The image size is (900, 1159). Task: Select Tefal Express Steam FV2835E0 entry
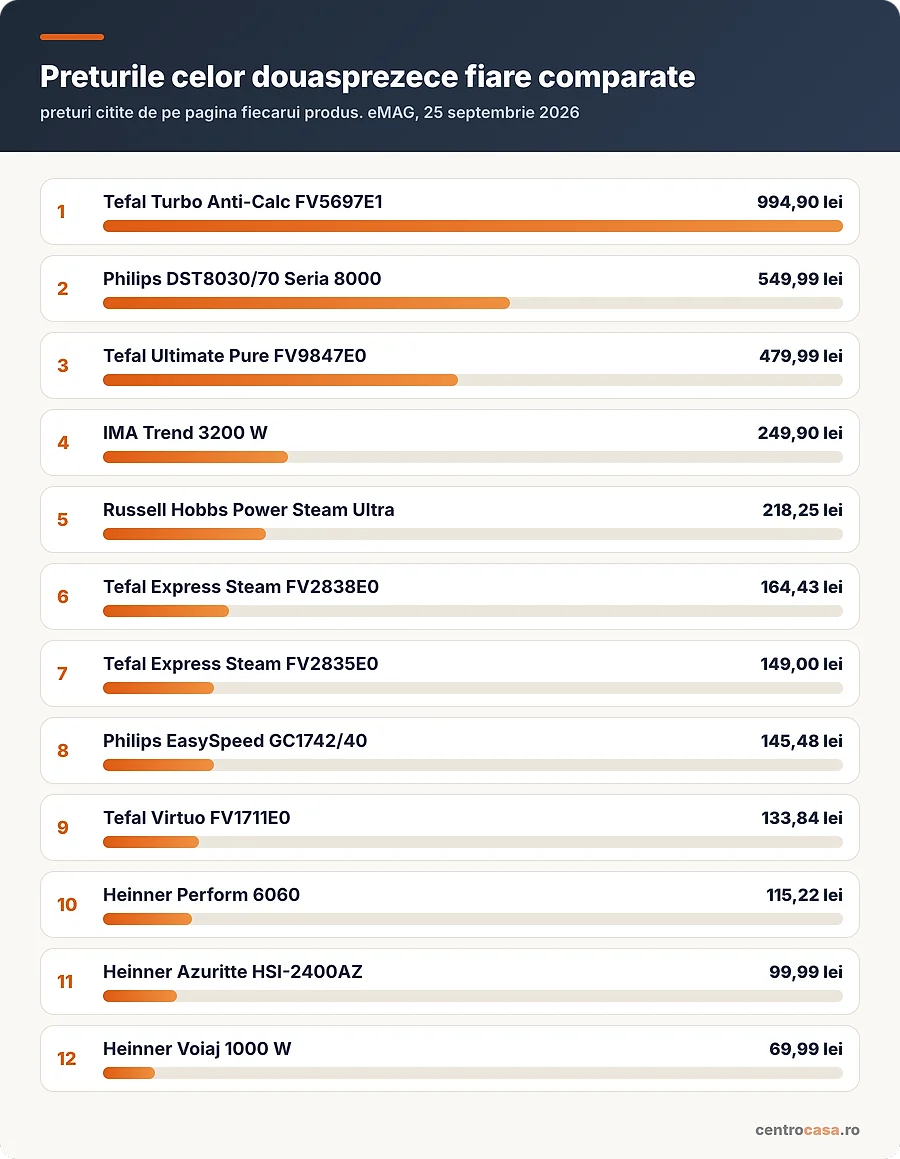(449, 673)
